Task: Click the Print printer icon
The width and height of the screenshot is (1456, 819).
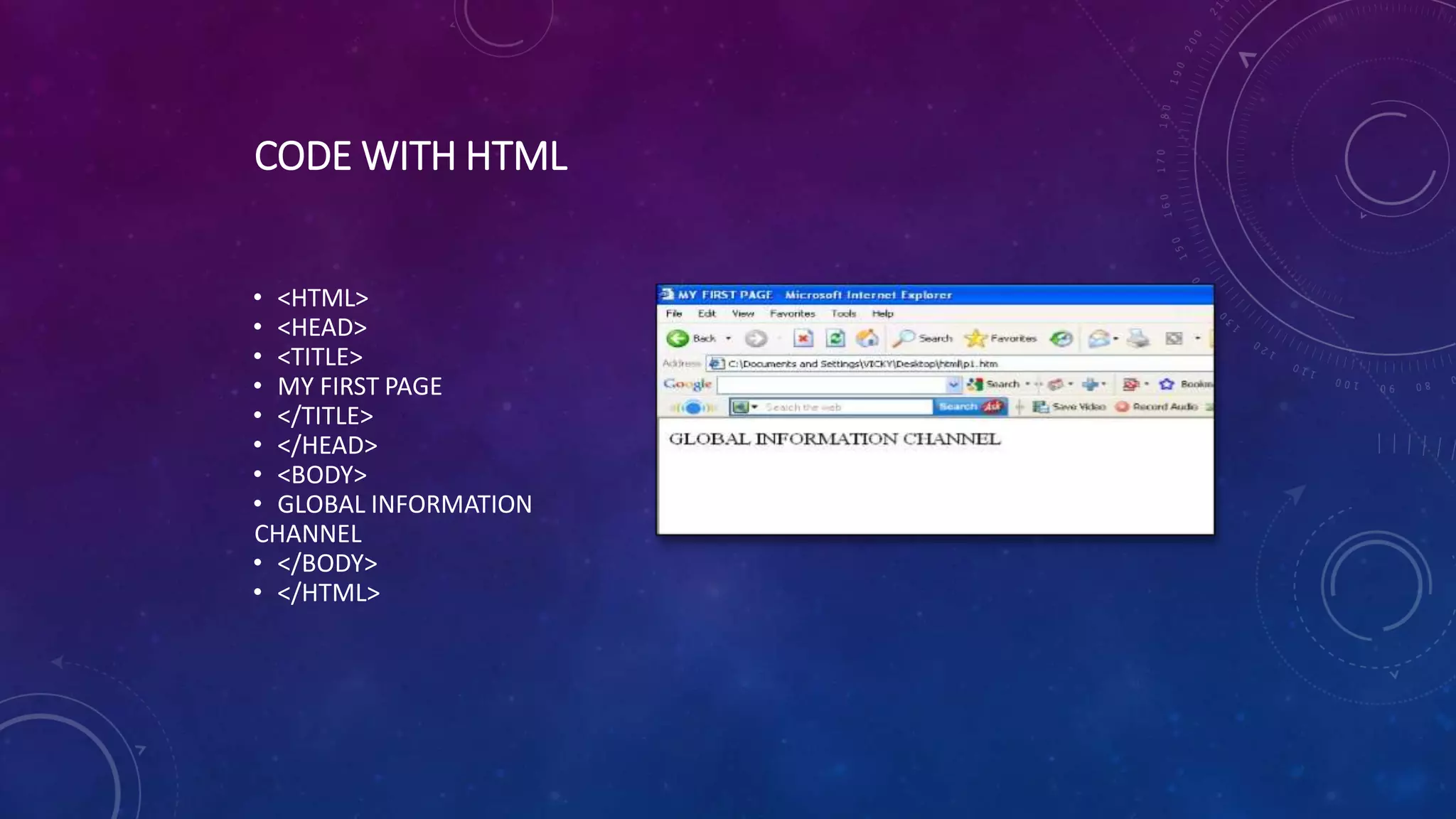Action: click(1137, 338)
